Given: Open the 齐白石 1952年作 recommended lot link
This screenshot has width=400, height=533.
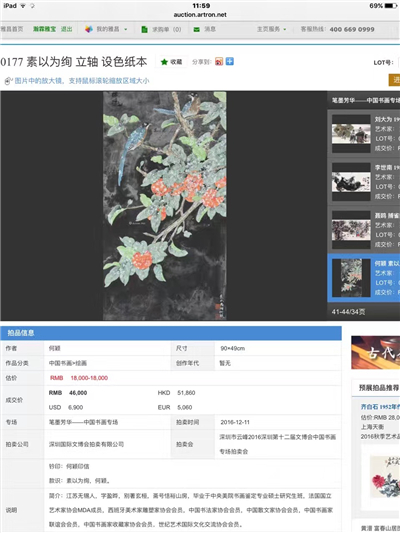Looking at the screenshot, I should (380, 407).
